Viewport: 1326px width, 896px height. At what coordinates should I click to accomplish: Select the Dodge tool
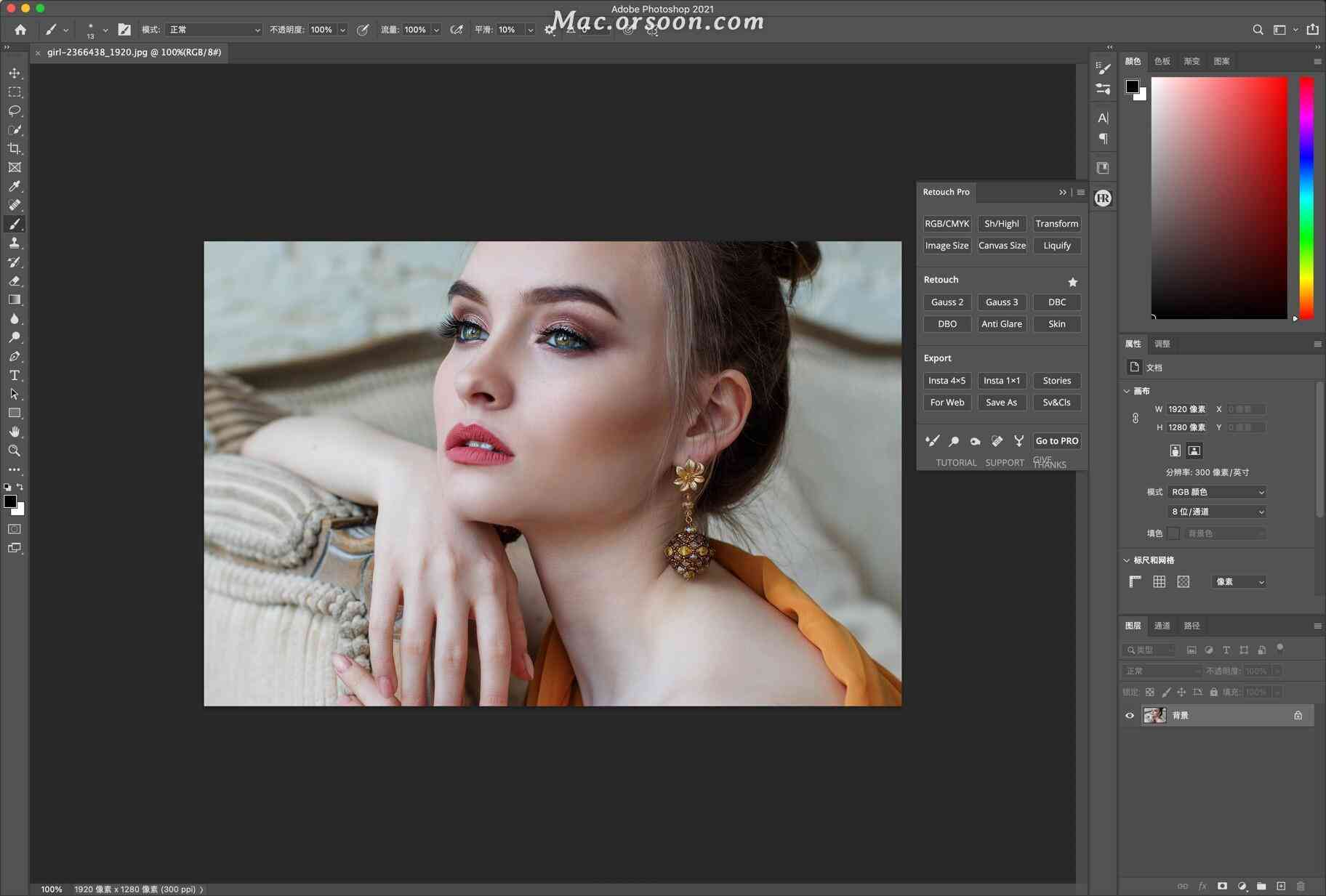(15, 337)
